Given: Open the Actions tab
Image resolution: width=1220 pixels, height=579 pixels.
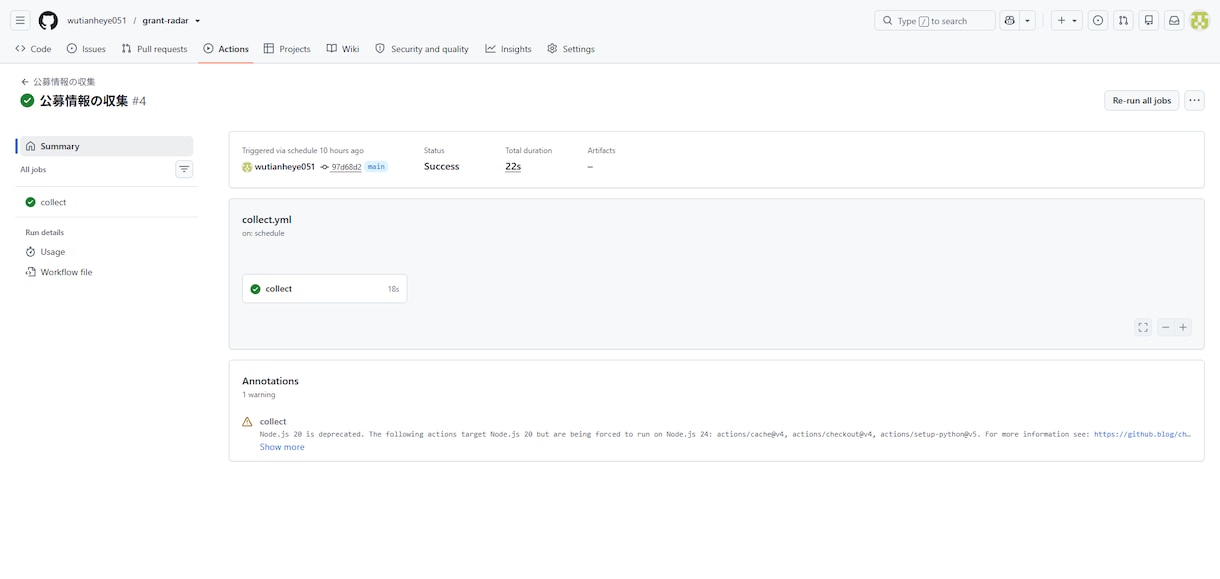Looking at the screenshot, I should pyautogui.click(x=226, y=48).
